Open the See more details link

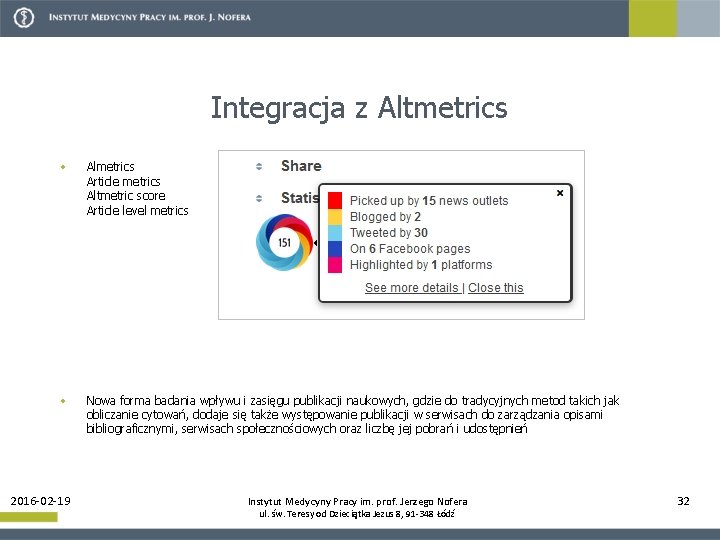point(412,288)
